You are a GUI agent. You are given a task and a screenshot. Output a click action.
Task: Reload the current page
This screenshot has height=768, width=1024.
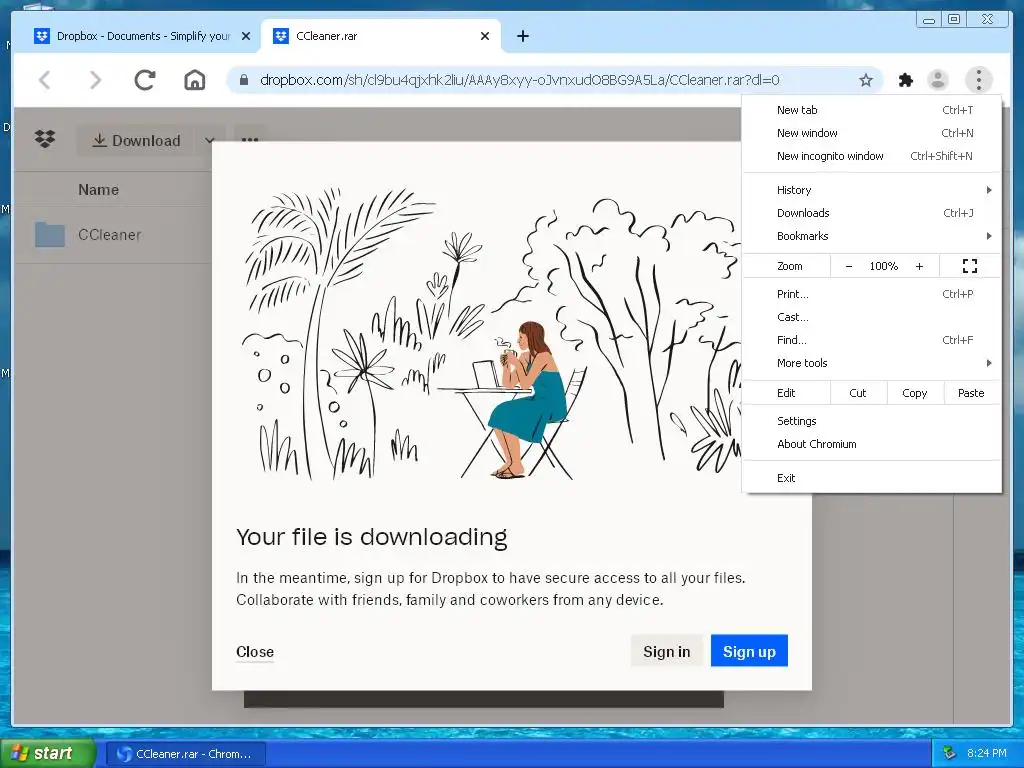[145, 80]
